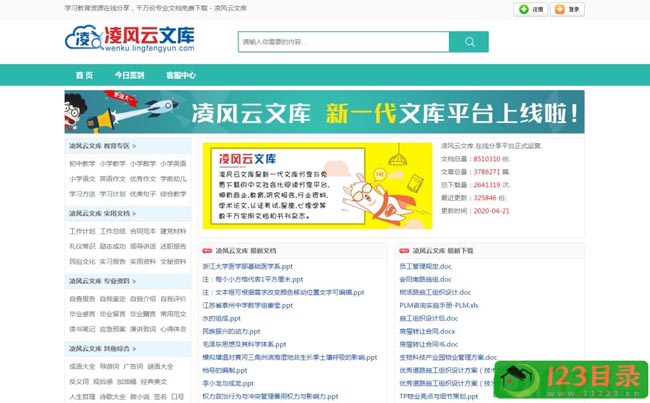
Task: Open the 民俗文化 category link
Action: (82, 262)
